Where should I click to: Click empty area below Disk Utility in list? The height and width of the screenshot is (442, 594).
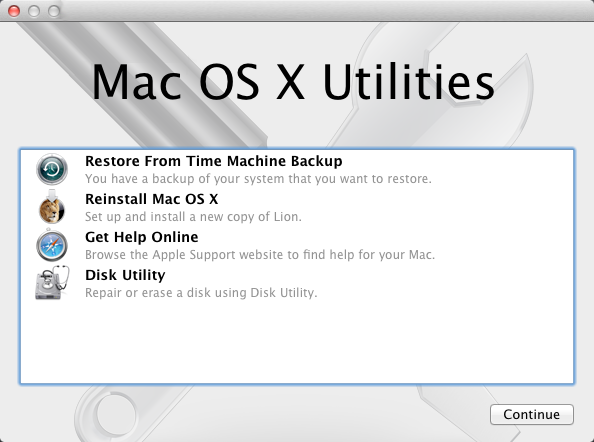tap(297, 342)
